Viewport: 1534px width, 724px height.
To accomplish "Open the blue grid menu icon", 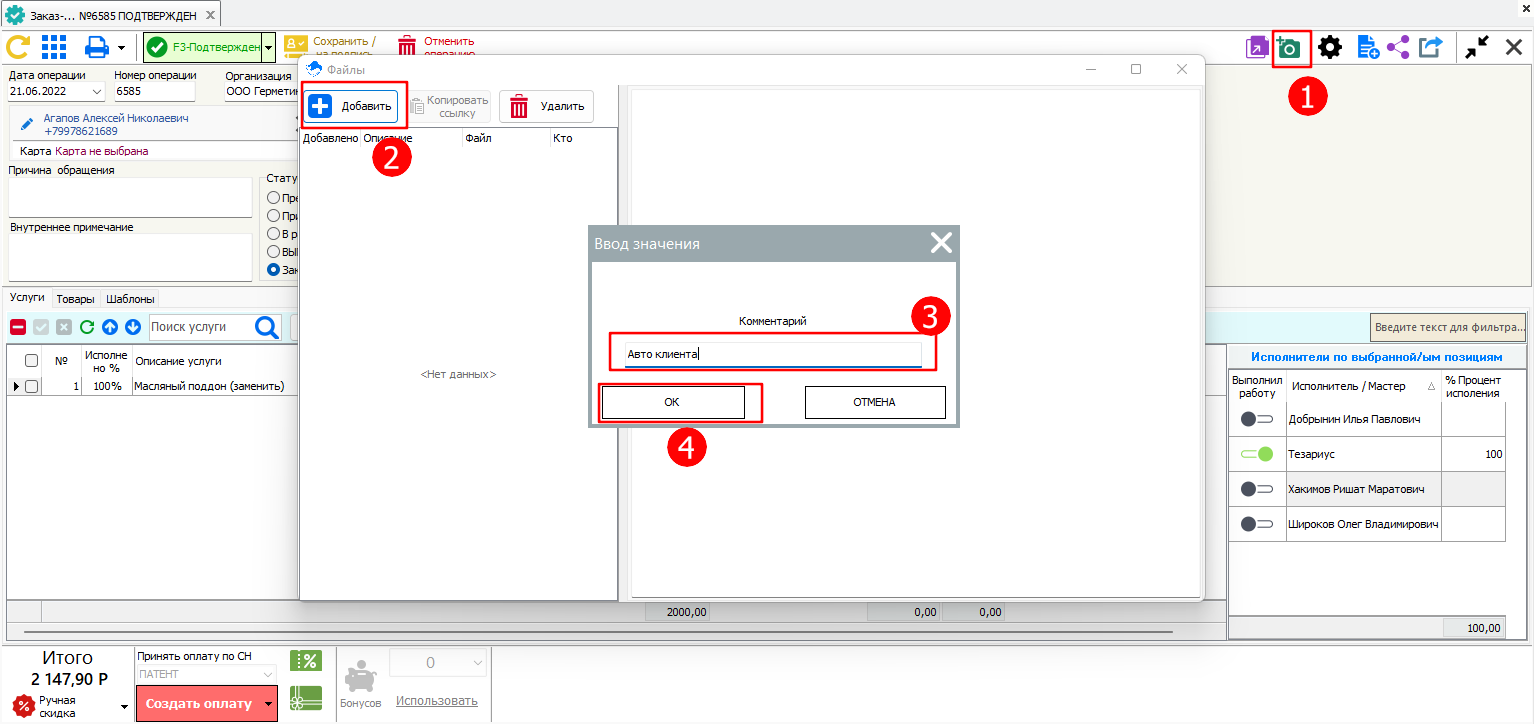I will click(54, 47).
